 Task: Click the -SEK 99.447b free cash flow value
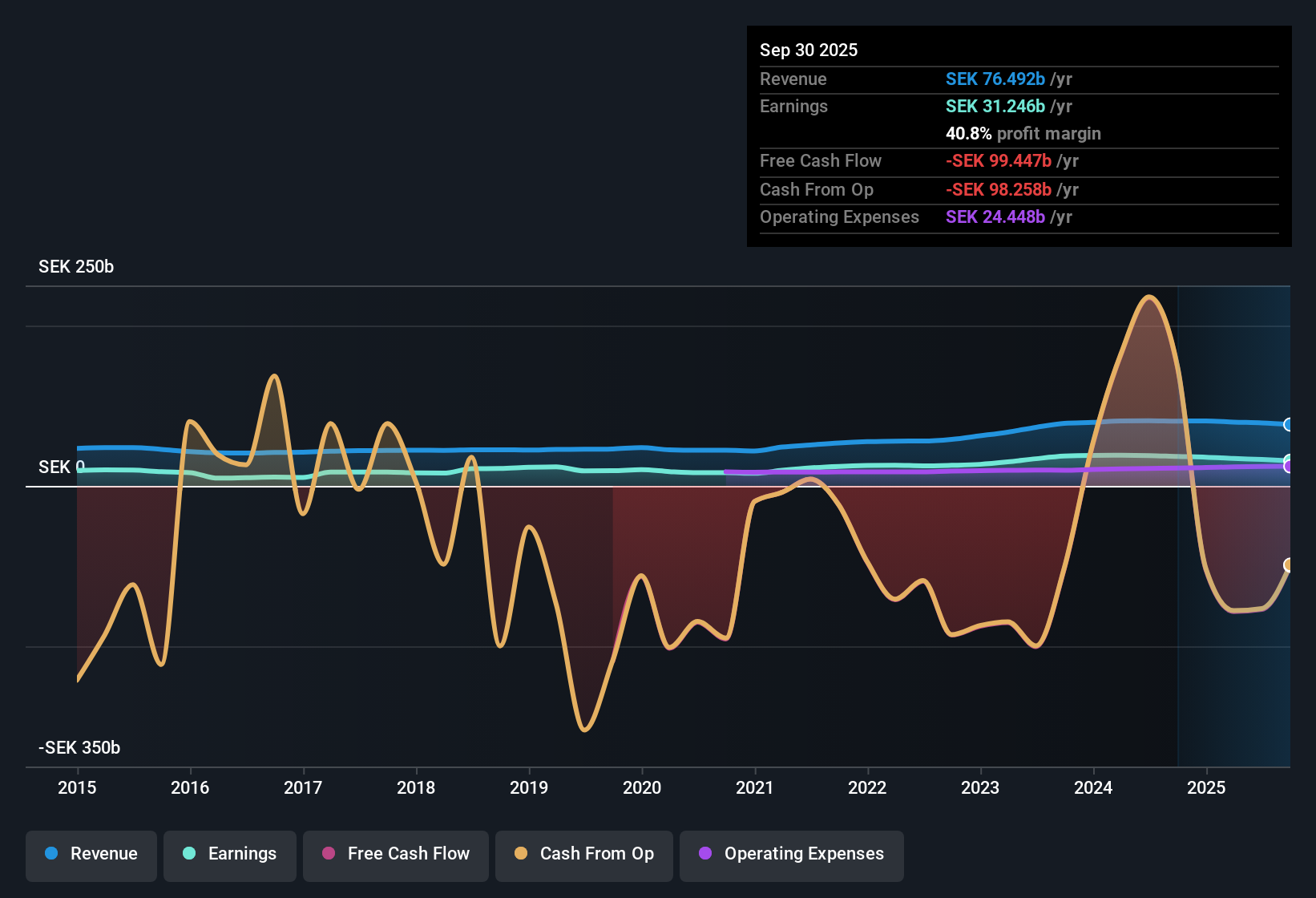[x=999, y=160]
